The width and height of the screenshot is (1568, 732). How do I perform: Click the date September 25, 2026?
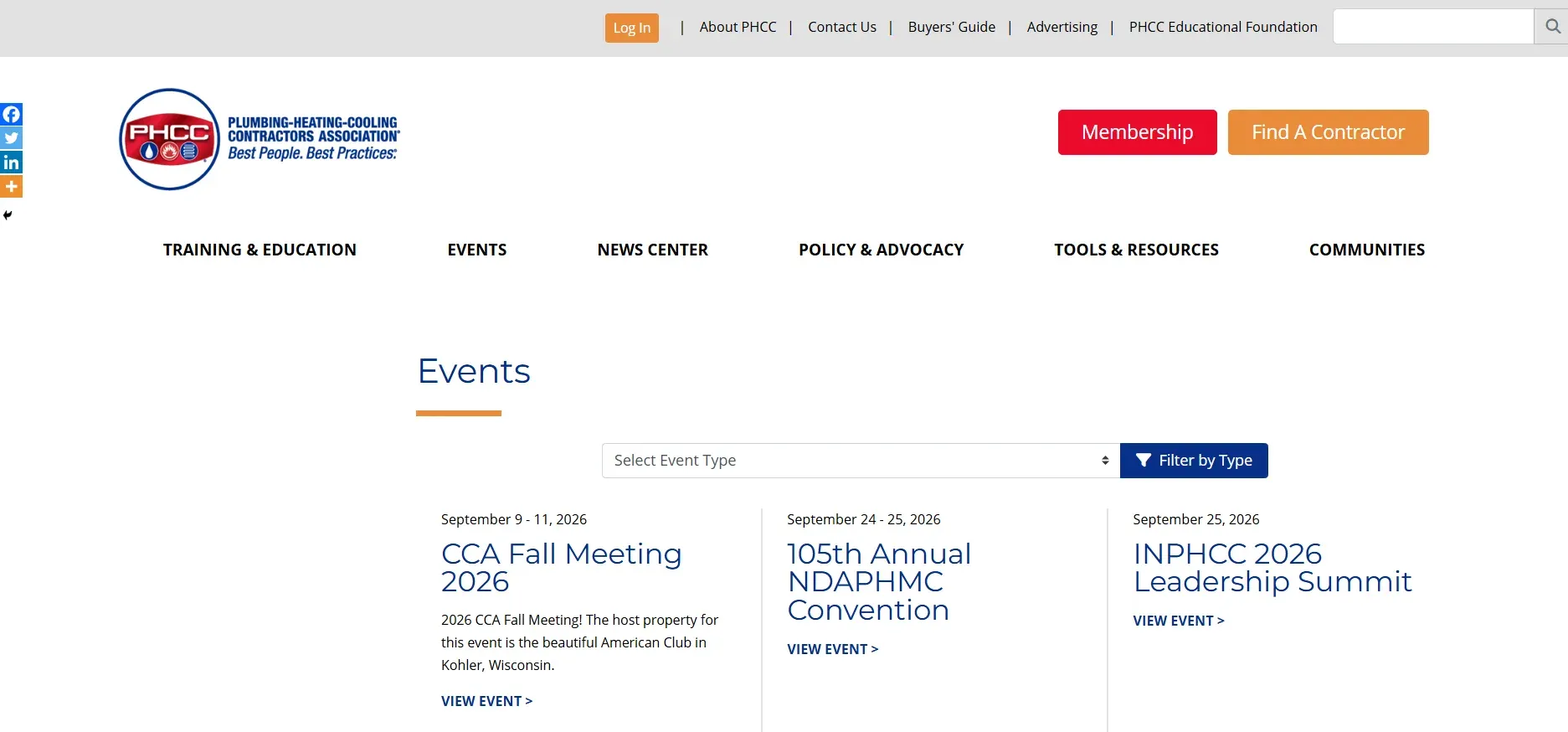[x=1196, y=519]
